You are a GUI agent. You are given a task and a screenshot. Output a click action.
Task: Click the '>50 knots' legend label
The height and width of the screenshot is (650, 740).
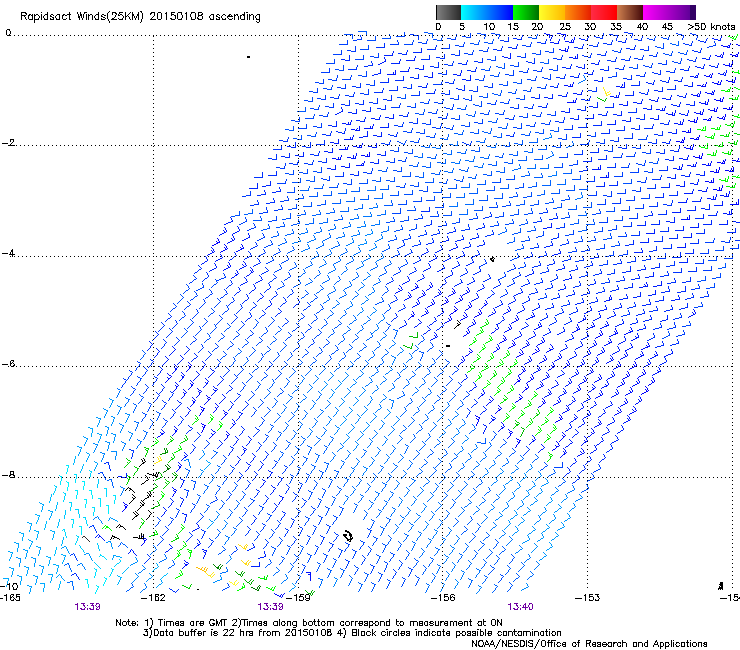pos(711,27)
